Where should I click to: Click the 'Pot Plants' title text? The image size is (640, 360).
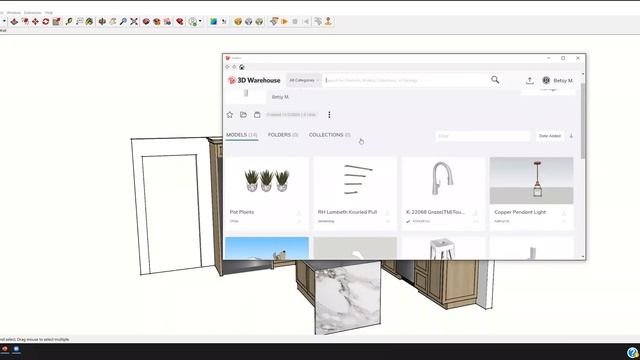242,212
